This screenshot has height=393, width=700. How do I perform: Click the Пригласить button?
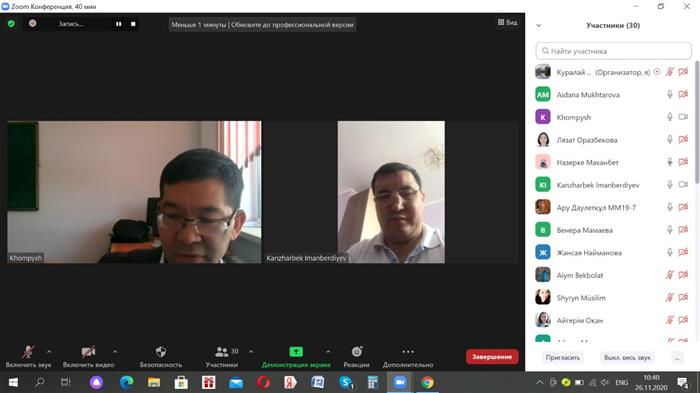pos(562,358)
